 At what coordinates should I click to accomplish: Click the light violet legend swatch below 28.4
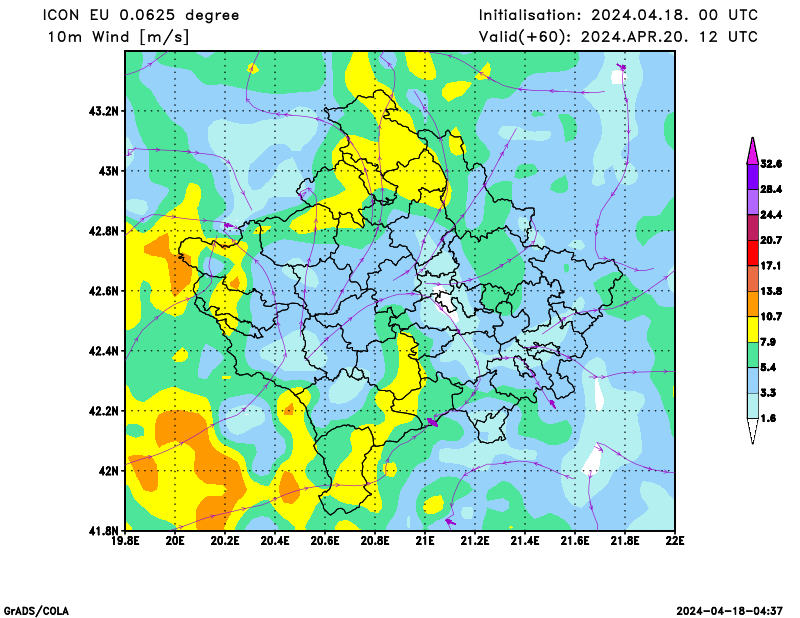pos(753,202)
